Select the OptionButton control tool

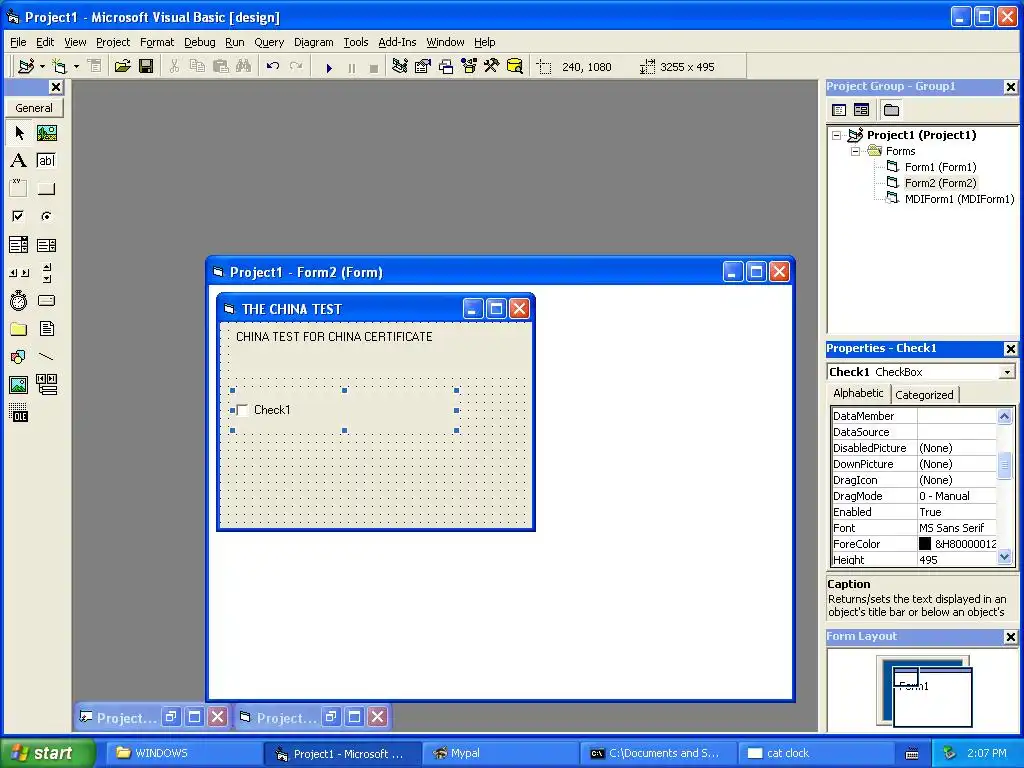[46, 216]
